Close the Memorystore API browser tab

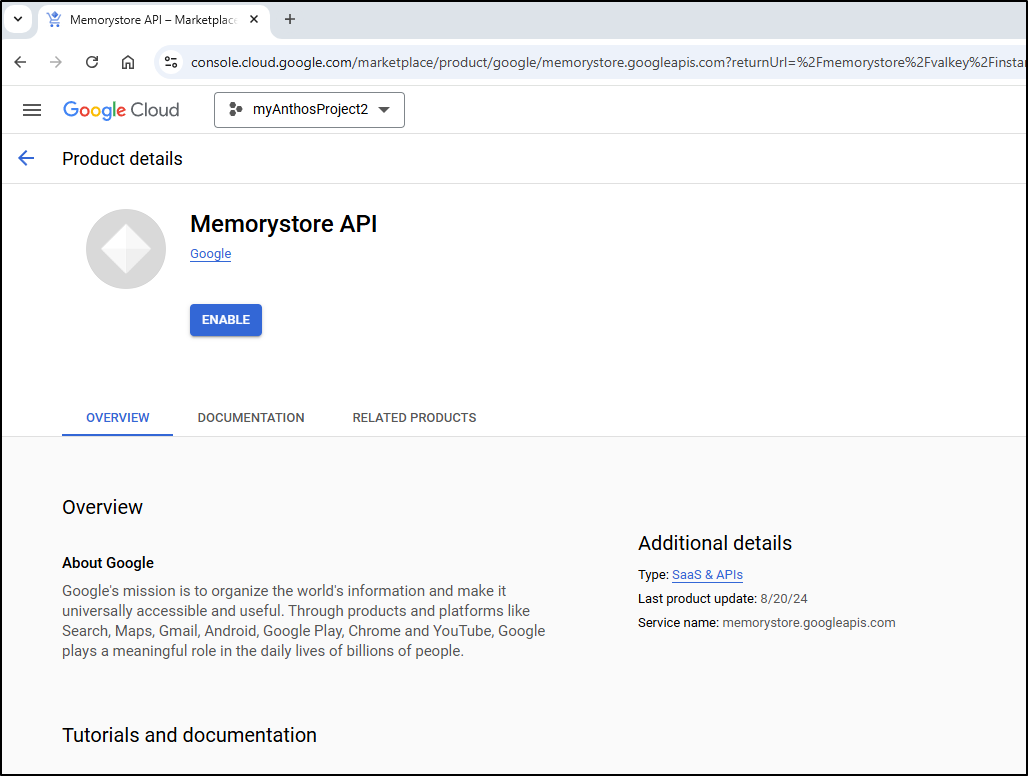click(254, 19)
